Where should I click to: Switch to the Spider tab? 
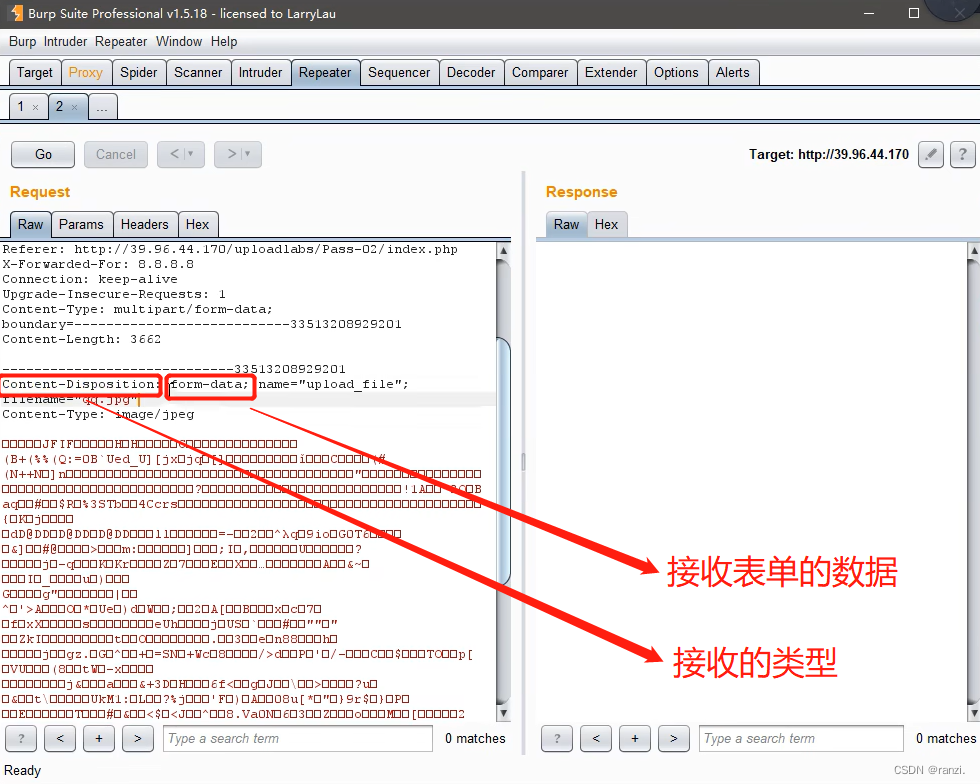point(139,73)
